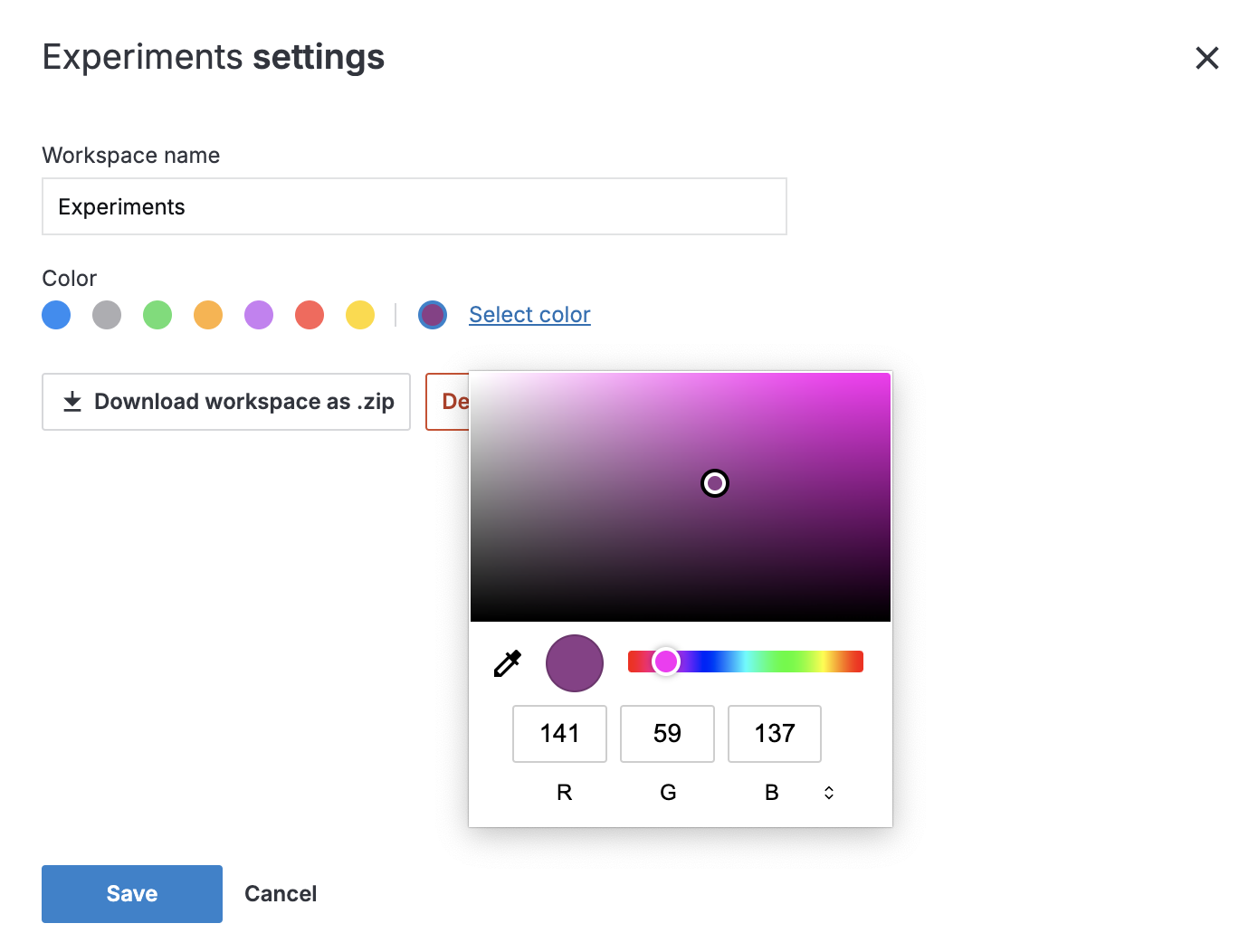This screenshot has width=1258, height=952.
Task: Click the Workspace name text field
Action: pos(414,206)
